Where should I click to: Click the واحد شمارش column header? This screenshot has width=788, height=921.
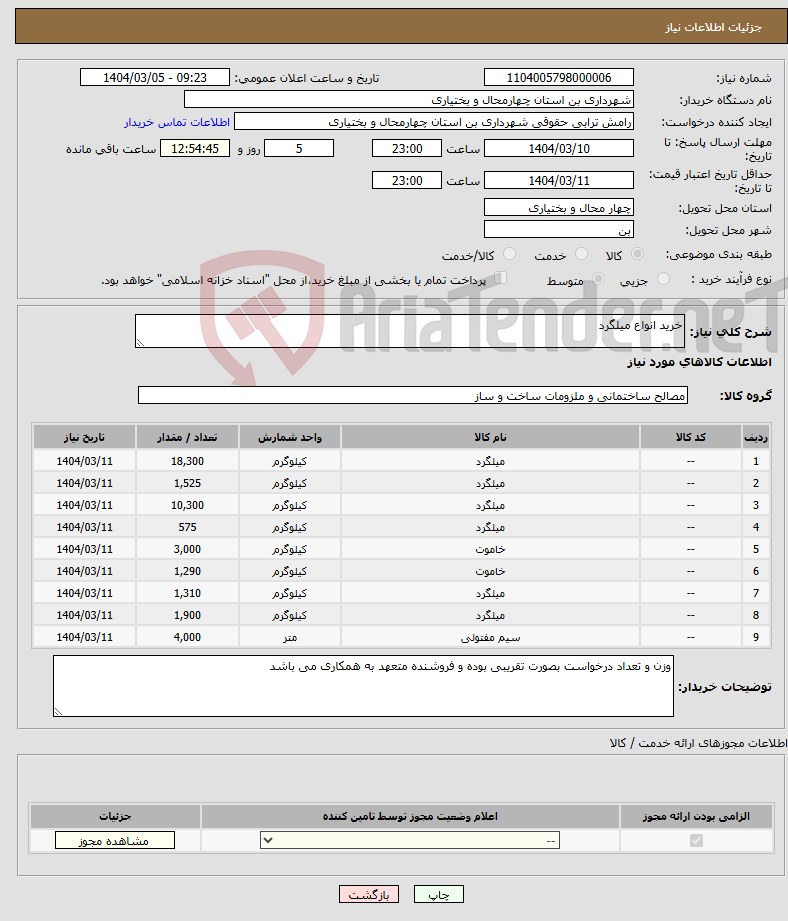click(289, 438)
